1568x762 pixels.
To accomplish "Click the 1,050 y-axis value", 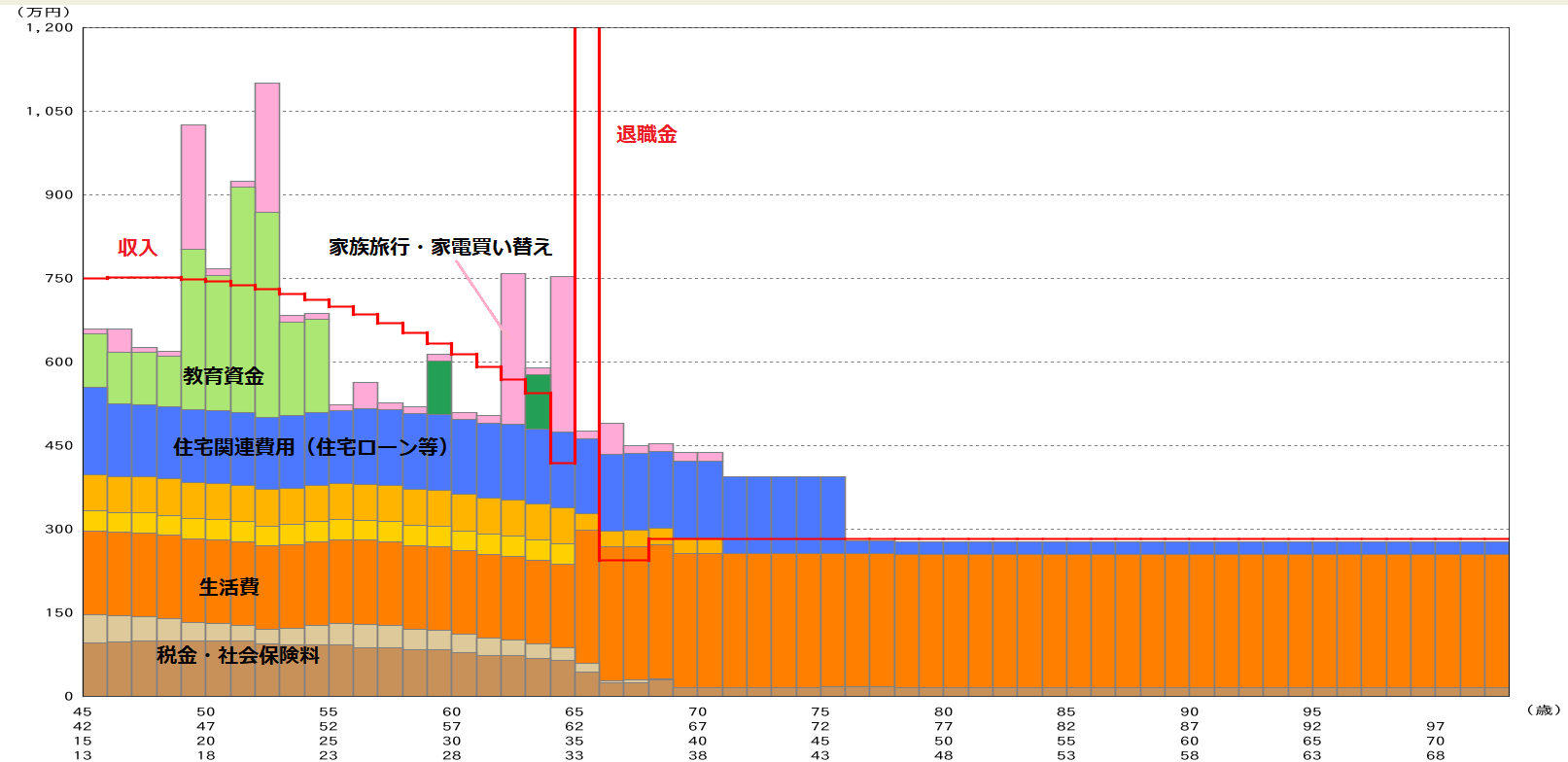I will pyautogui.click(x=50, y=111).
